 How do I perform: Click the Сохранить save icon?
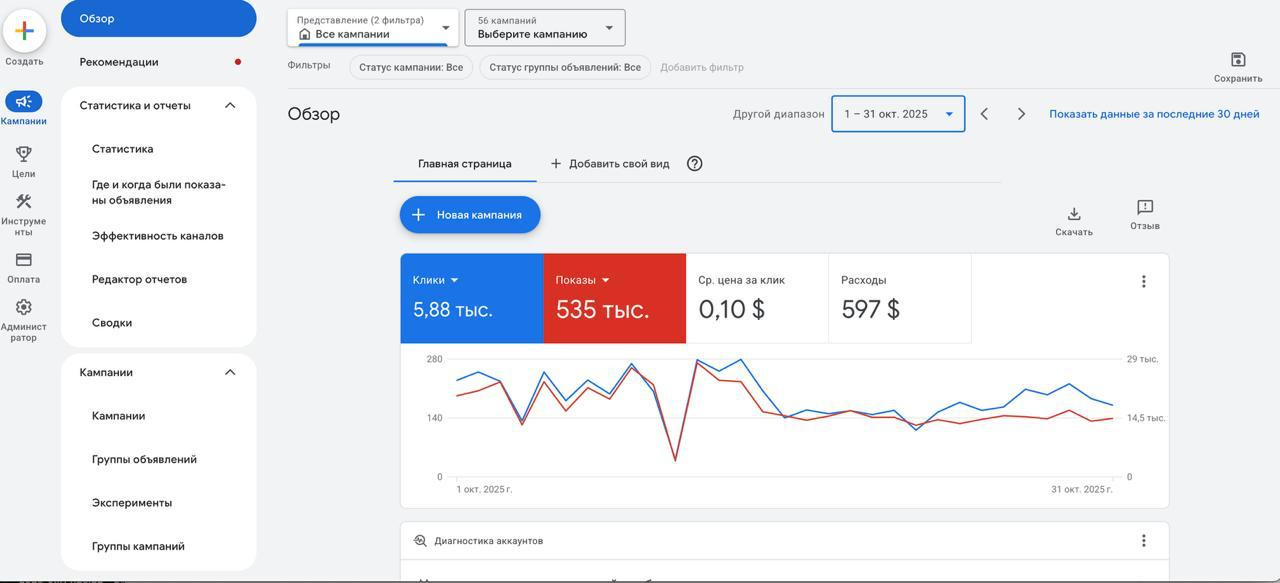click(1238, 60)
